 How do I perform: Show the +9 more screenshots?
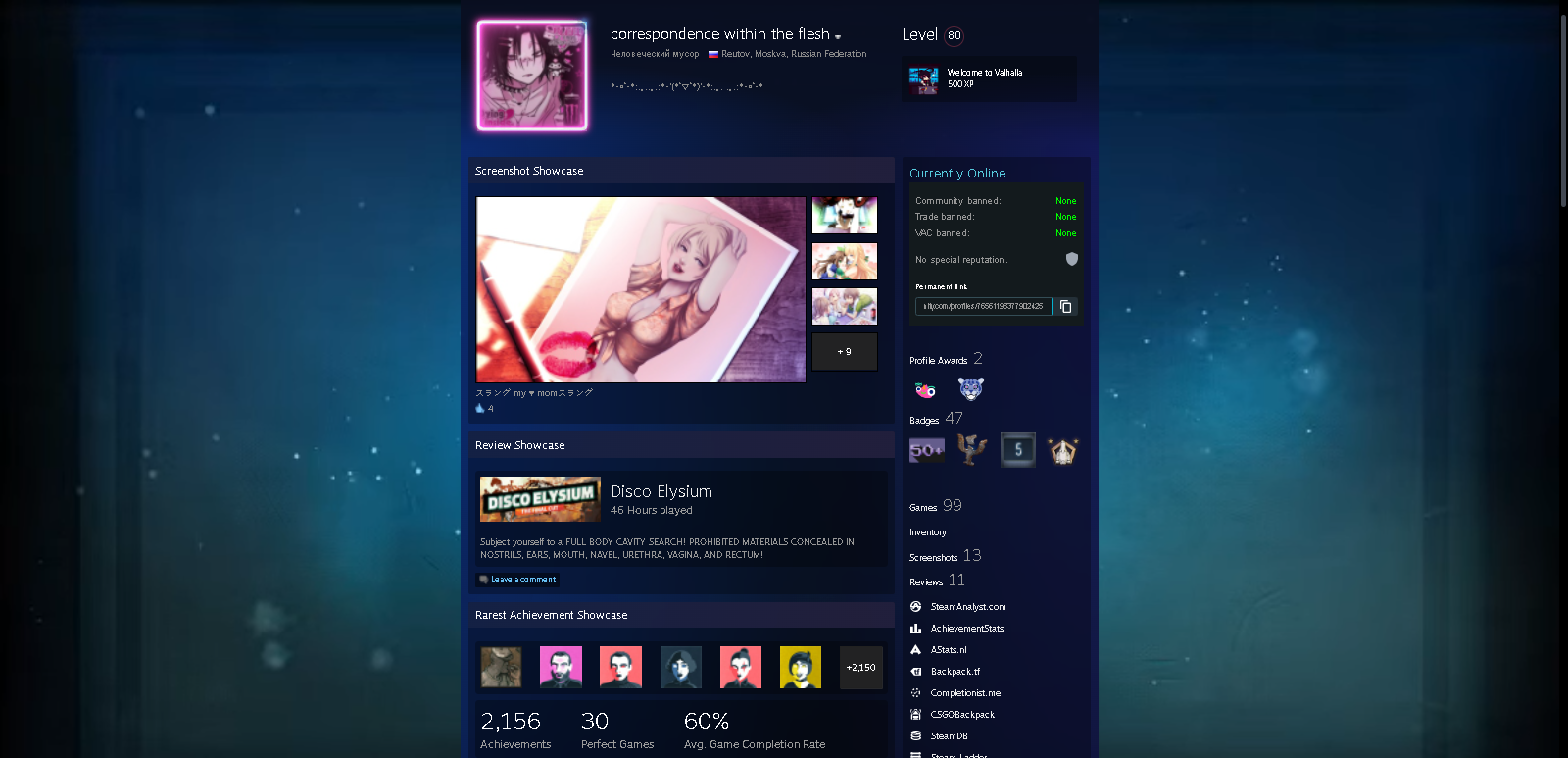[845, 352]
